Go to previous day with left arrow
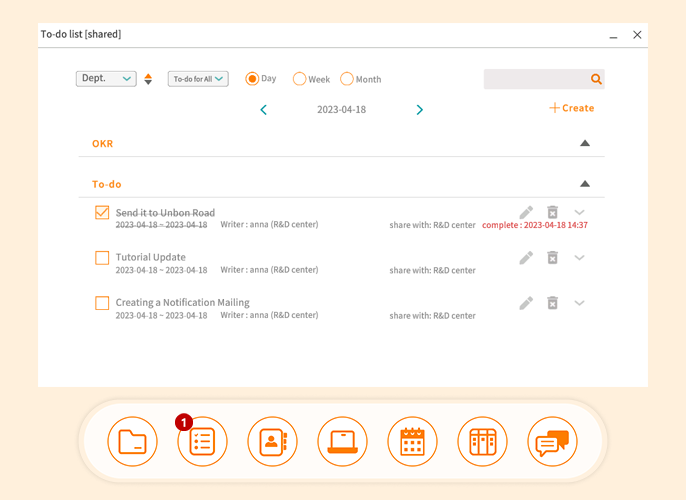The image size is (686, 500). pyautogui.click(x=263, y=110)
